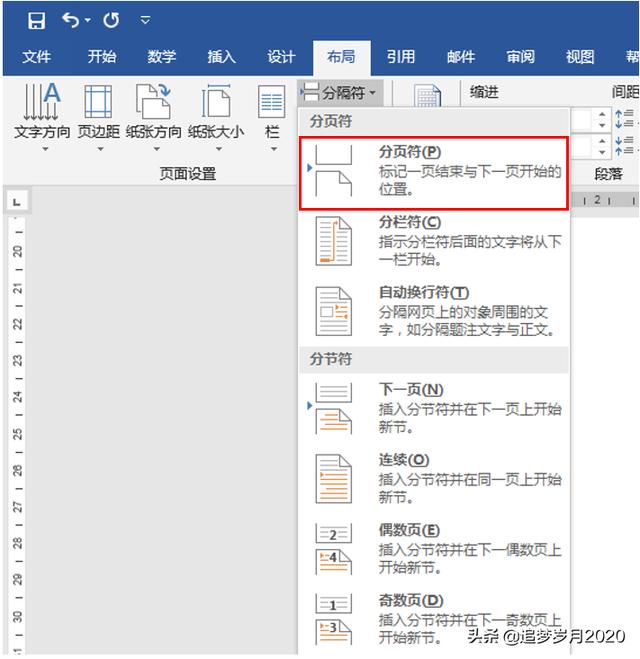Switch to the 插入 ribbon tab
The height and width of the screenshot is (659, 640).
tap(221, 57)
